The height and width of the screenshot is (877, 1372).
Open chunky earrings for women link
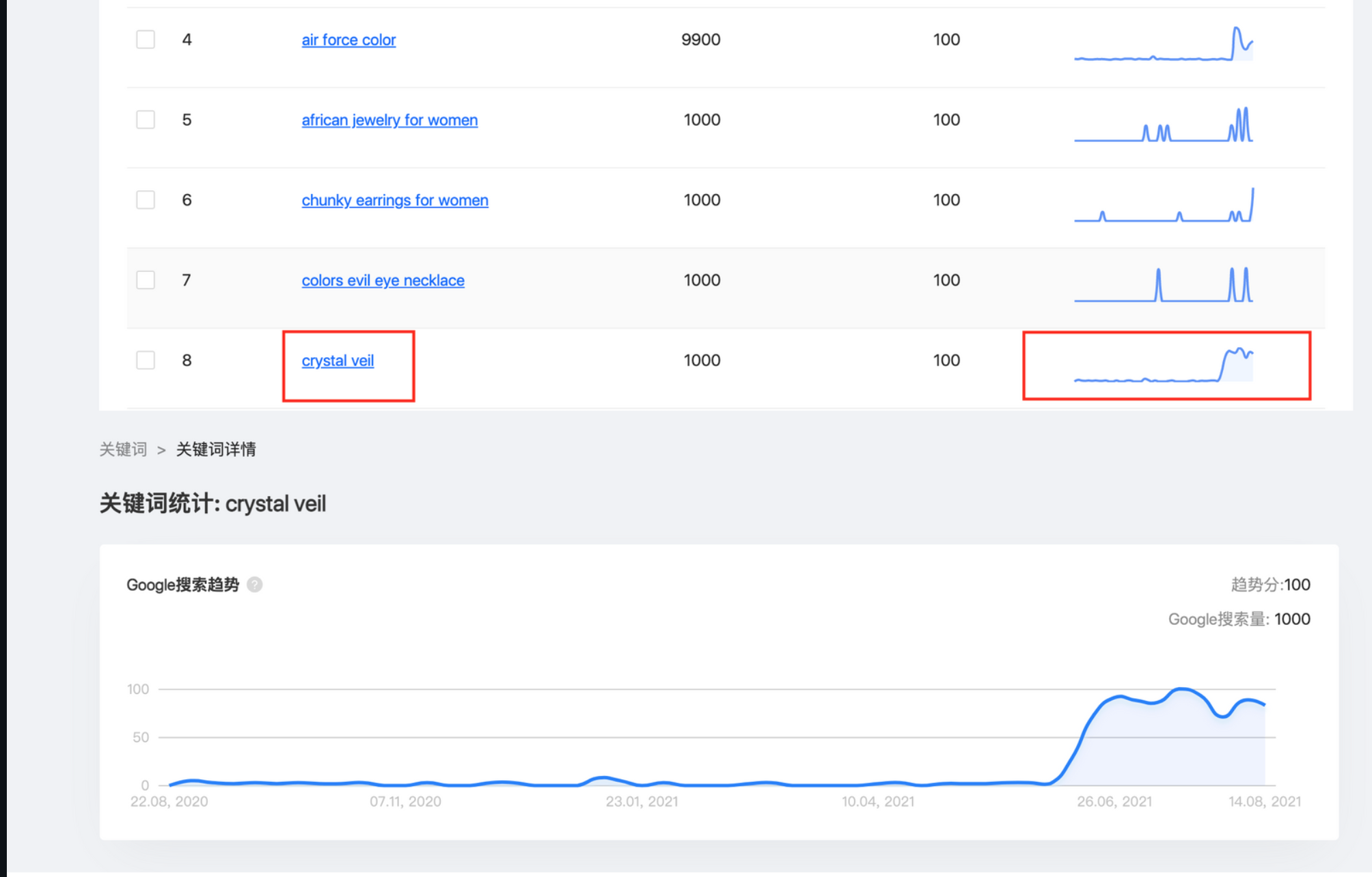[x=395, y=201]
